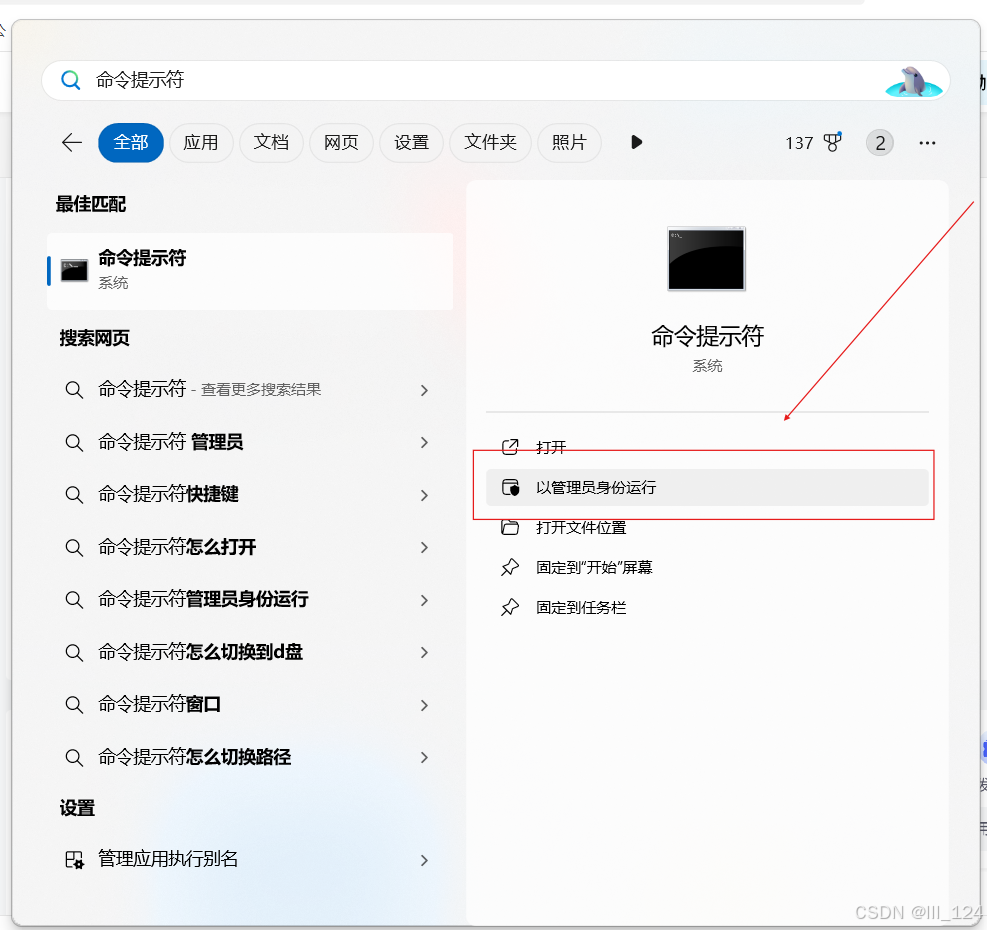
Task: Switch to the 照片 search filter
Action: point(569,142)
